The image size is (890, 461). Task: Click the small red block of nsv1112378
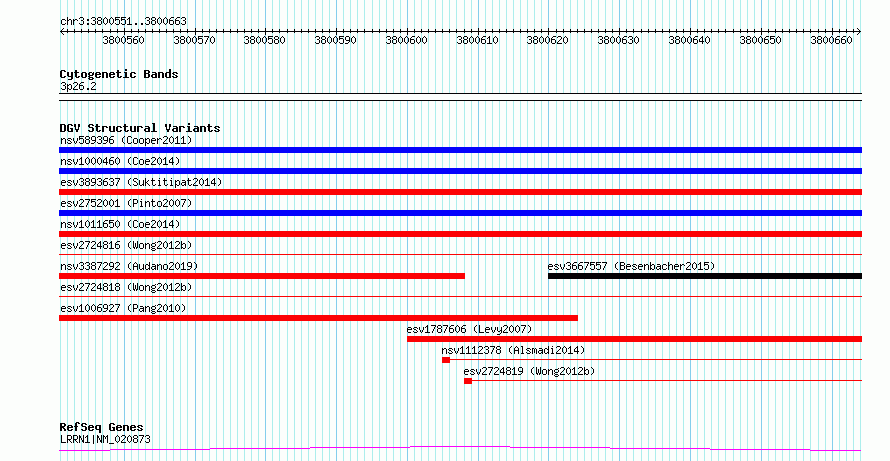[x=446, y=360]
